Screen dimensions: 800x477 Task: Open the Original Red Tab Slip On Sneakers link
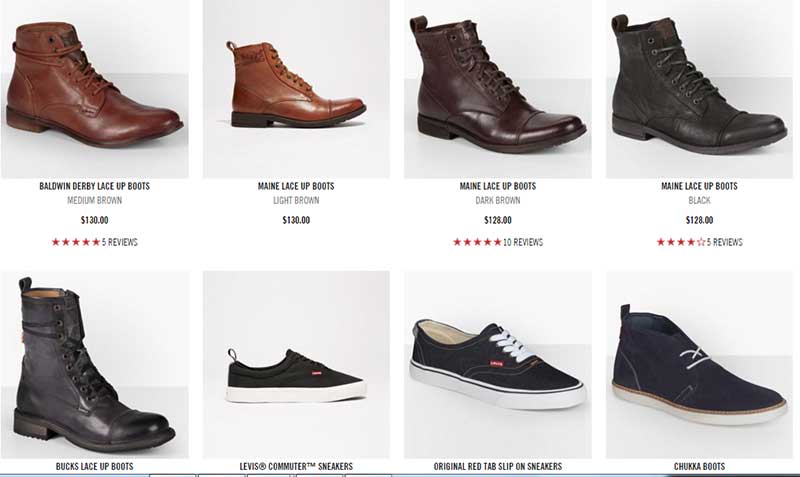tap(498, 466)
